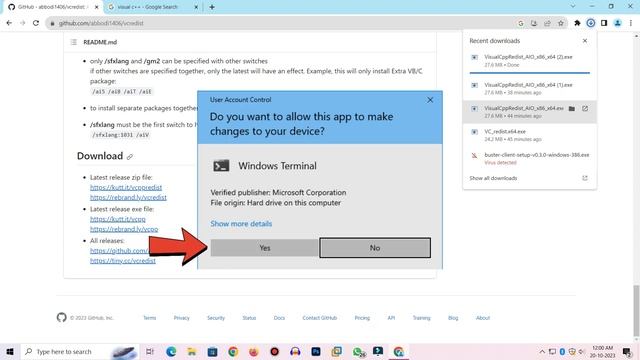Open the tab search dropdown chevron
The image size is (640, 360).
point(573,7)
